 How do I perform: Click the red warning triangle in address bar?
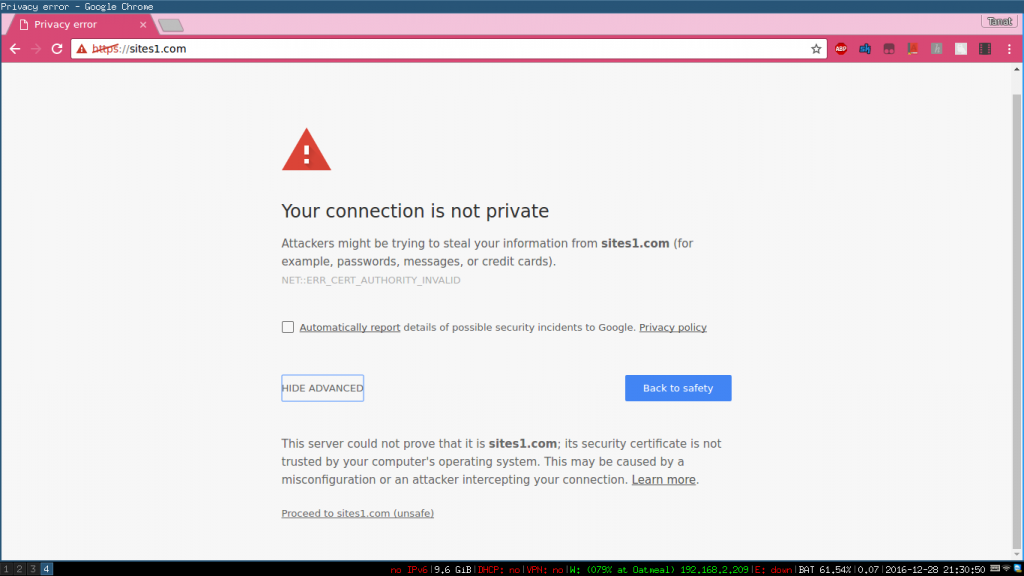pyautogui.click(x=82, y=49)
